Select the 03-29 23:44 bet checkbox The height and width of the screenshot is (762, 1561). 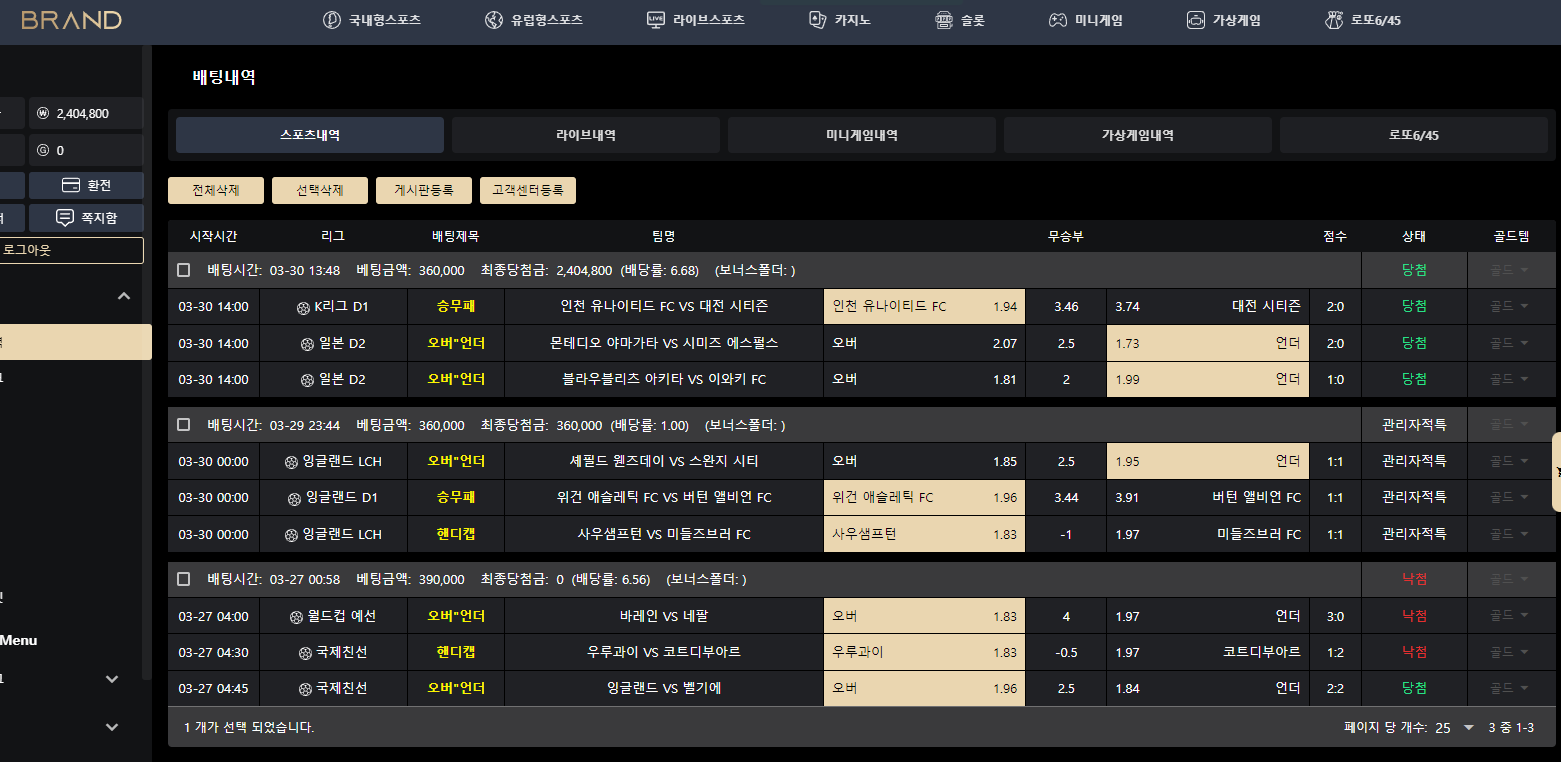[x=184, y=425]
